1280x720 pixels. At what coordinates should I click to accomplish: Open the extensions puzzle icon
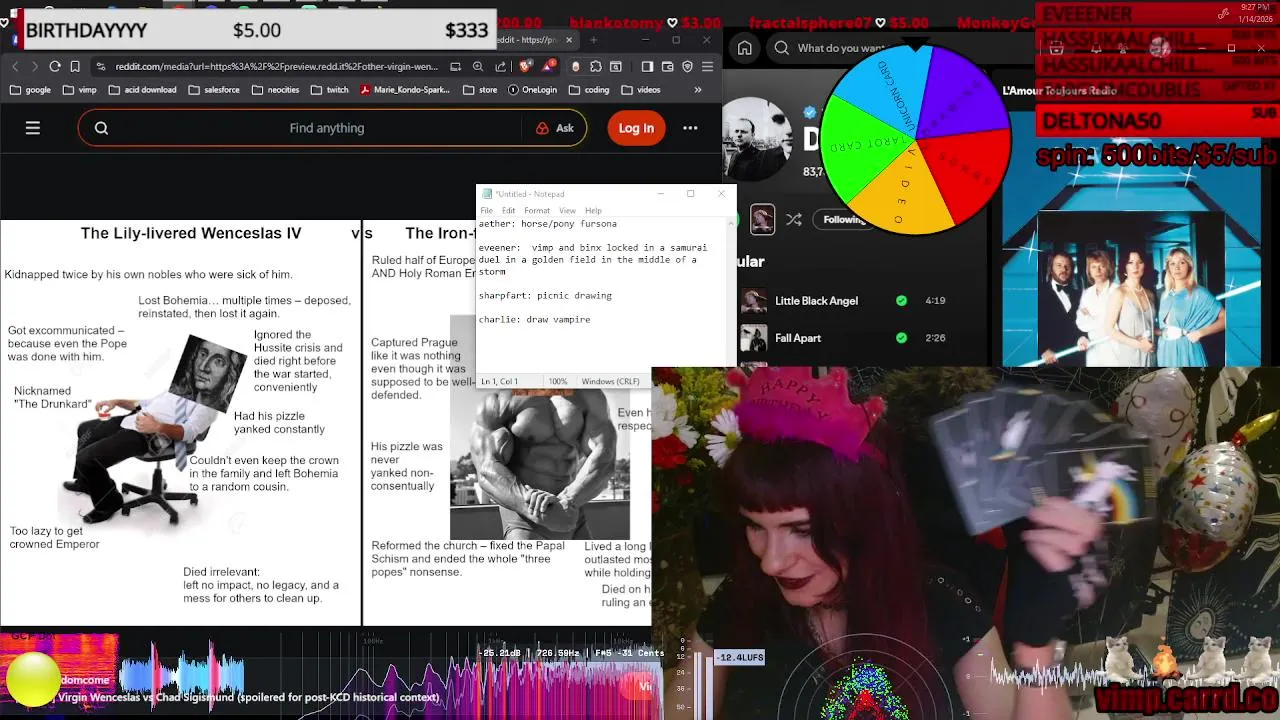click(x=596, y=67)
